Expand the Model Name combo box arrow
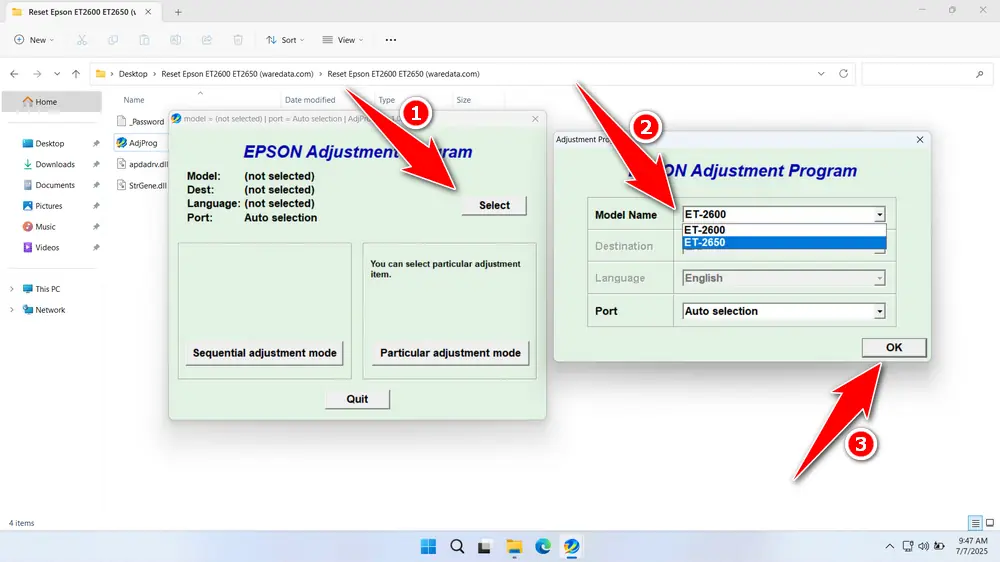 879,215
